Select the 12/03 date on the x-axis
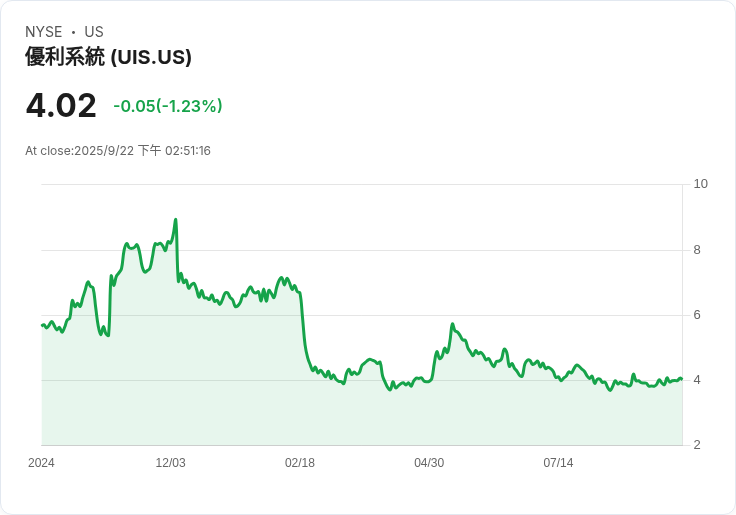This screenshot has width=736, height=515. pos(170,463)
